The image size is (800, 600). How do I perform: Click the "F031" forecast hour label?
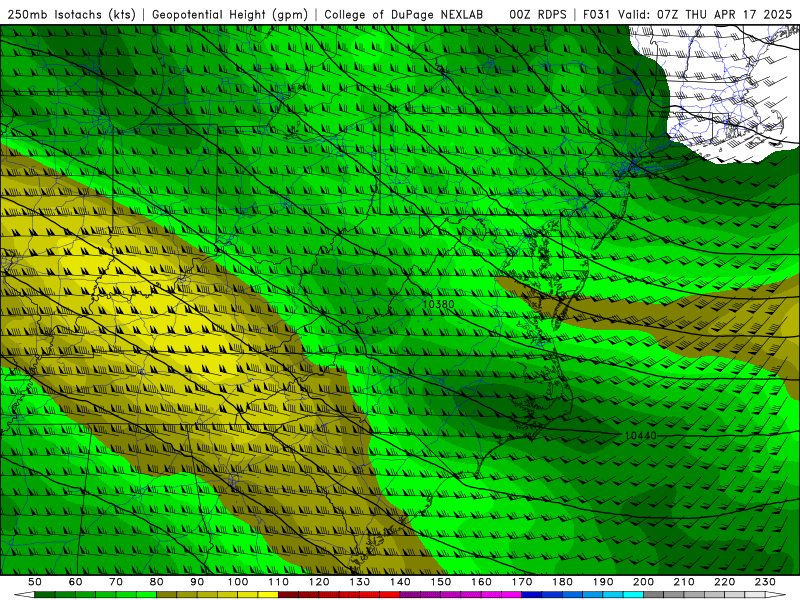(597, 15)
